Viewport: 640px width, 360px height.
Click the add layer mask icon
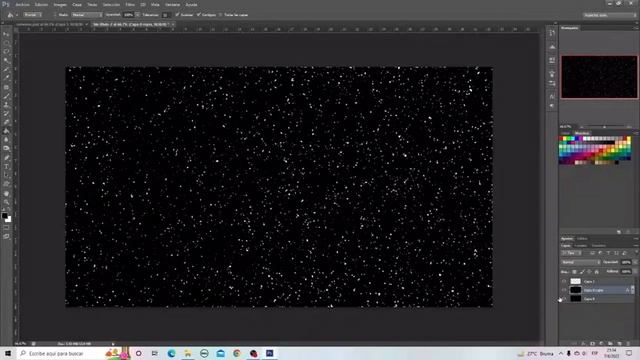(x=592, y=344)
